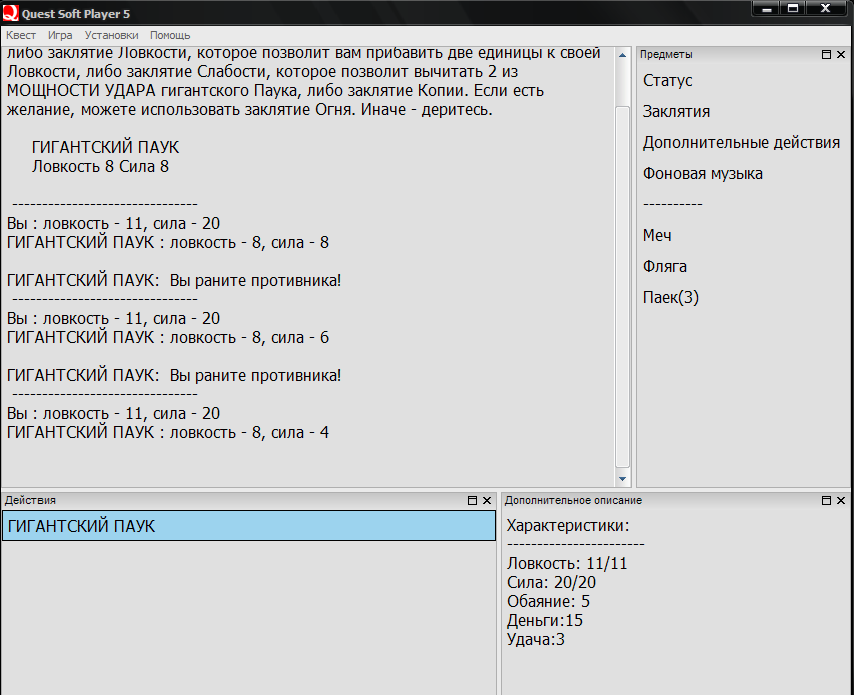Open the Игра menu

(x=60, y=35)
